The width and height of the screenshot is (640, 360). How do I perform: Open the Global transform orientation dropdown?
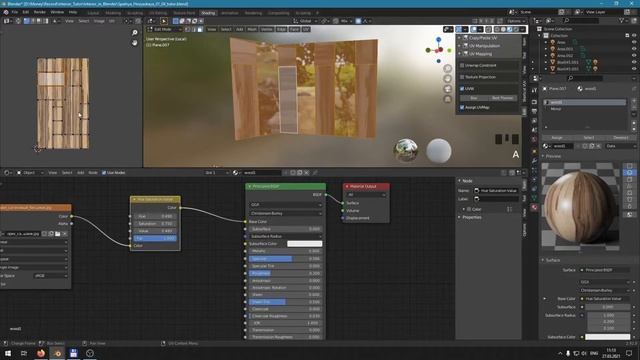(305, 21)
